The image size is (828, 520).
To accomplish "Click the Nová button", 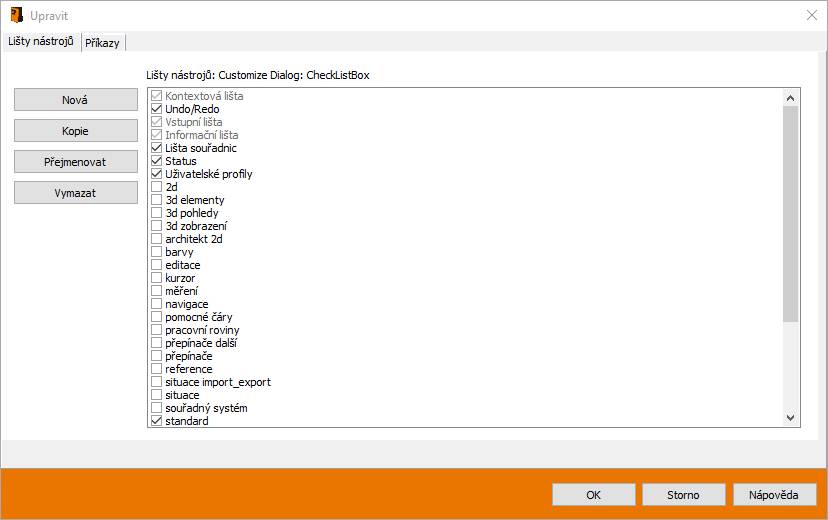I will pos(75,100).
